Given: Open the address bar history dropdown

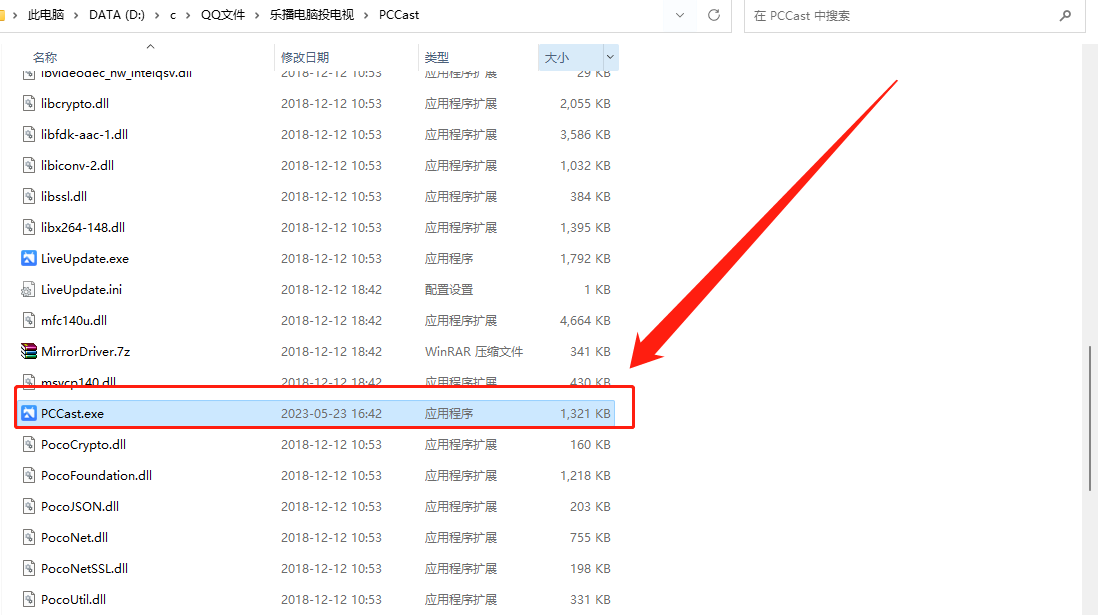Looking at the screenshot, I should (x=680, y=15).
